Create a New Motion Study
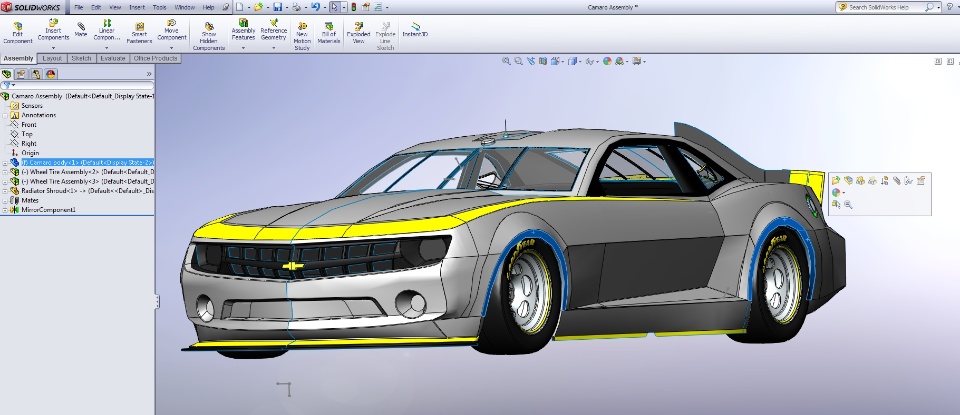This screenshot has height=415, width=960. tap(302, 36)
